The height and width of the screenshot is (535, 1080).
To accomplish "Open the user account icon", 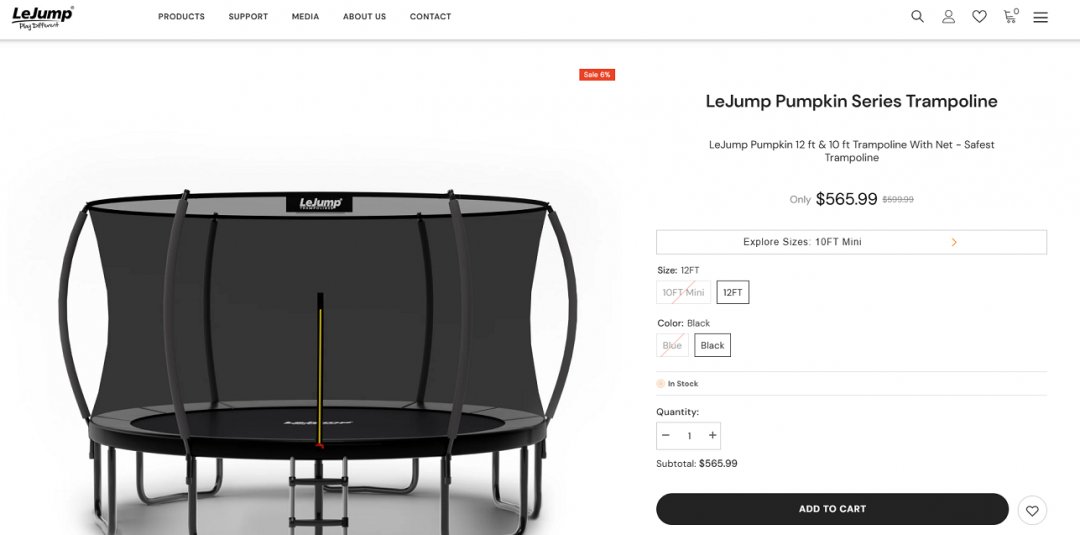I will 948,17.
